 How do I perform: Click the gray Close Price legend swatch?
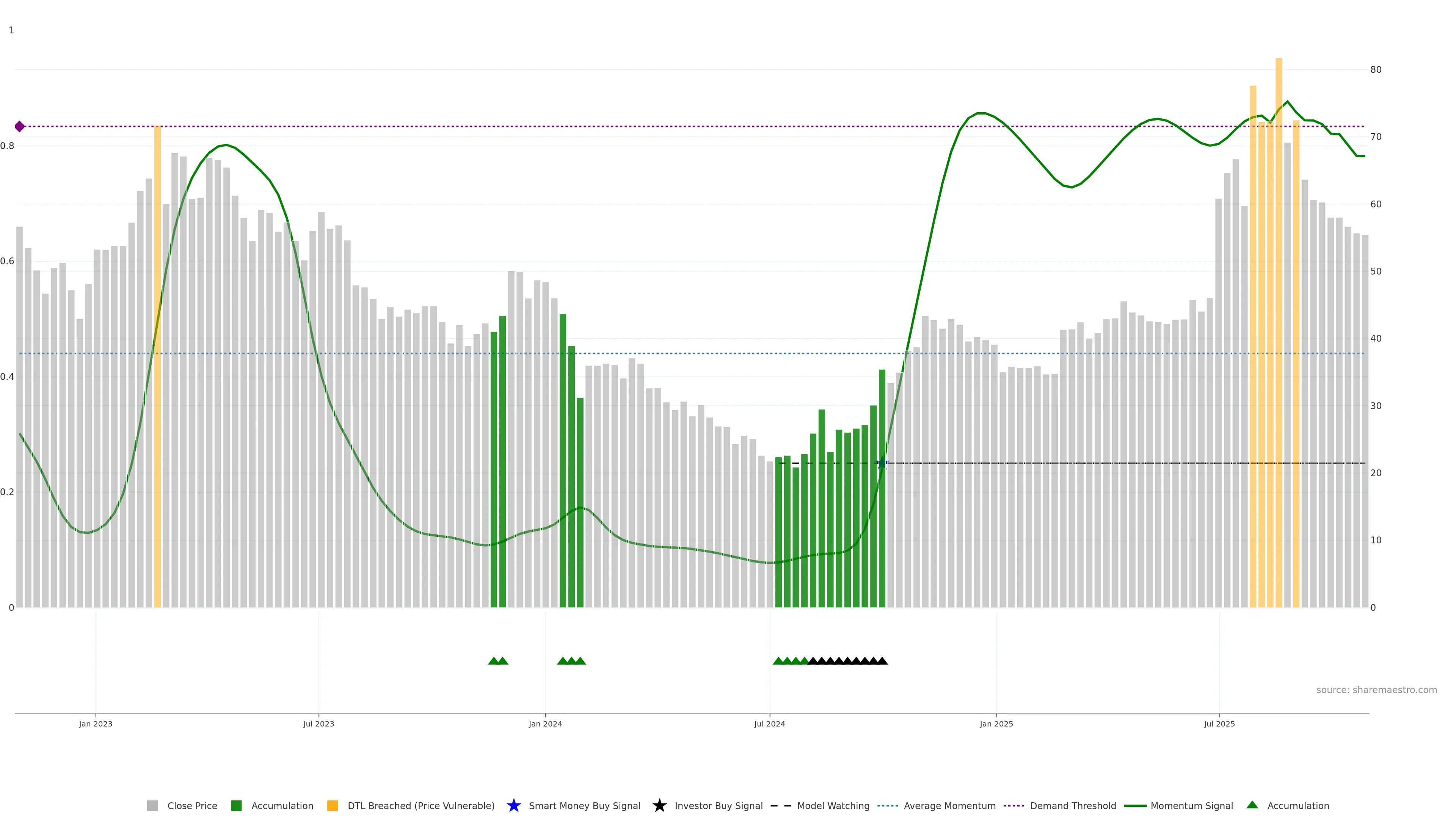152,805
